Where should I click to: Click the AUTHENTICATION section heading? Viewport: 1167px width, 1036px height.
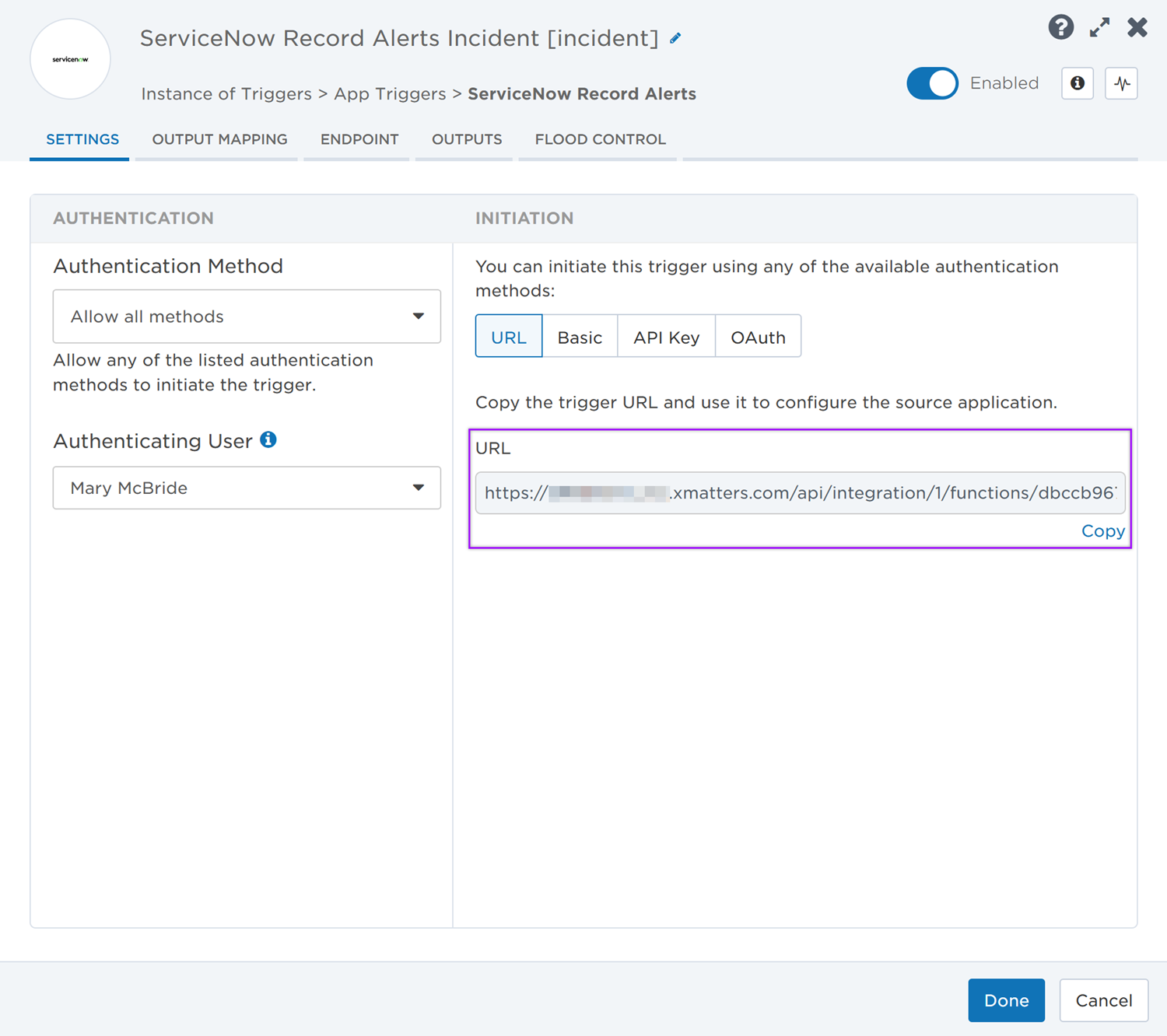133,219
